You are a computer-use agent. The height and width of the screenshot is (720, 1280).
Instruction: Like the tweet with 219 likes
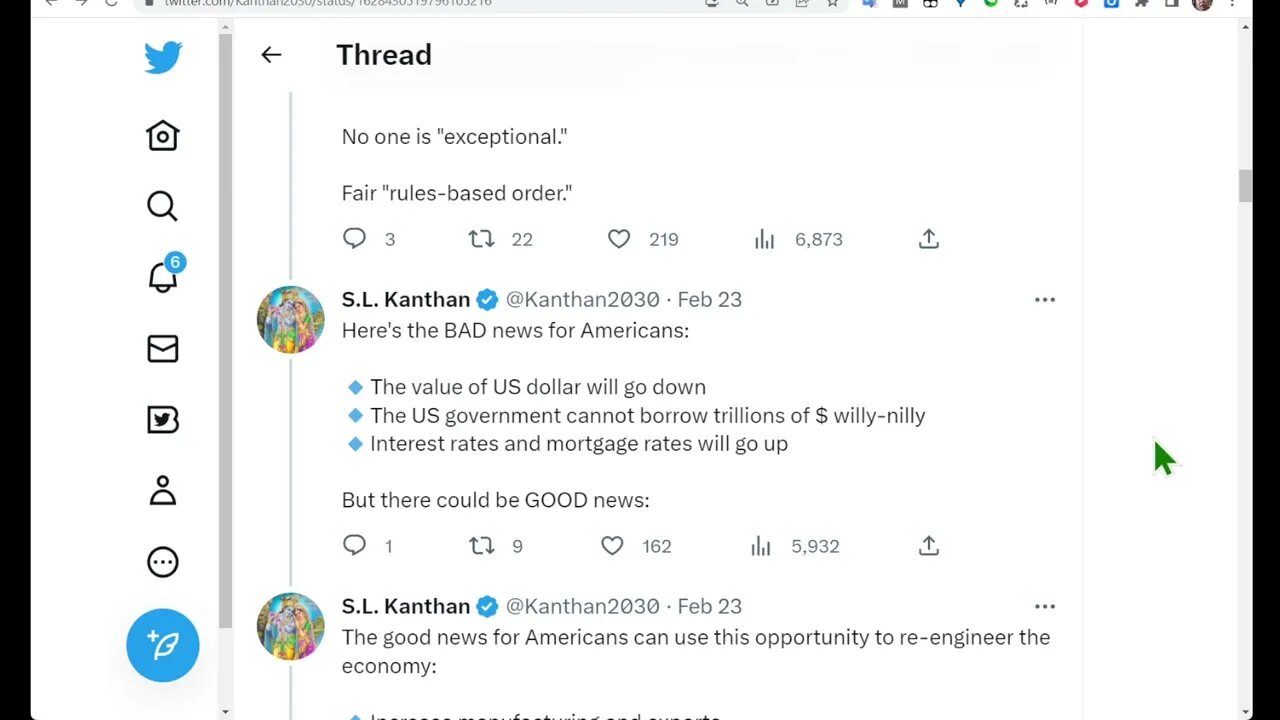click(x=619, y=239)
